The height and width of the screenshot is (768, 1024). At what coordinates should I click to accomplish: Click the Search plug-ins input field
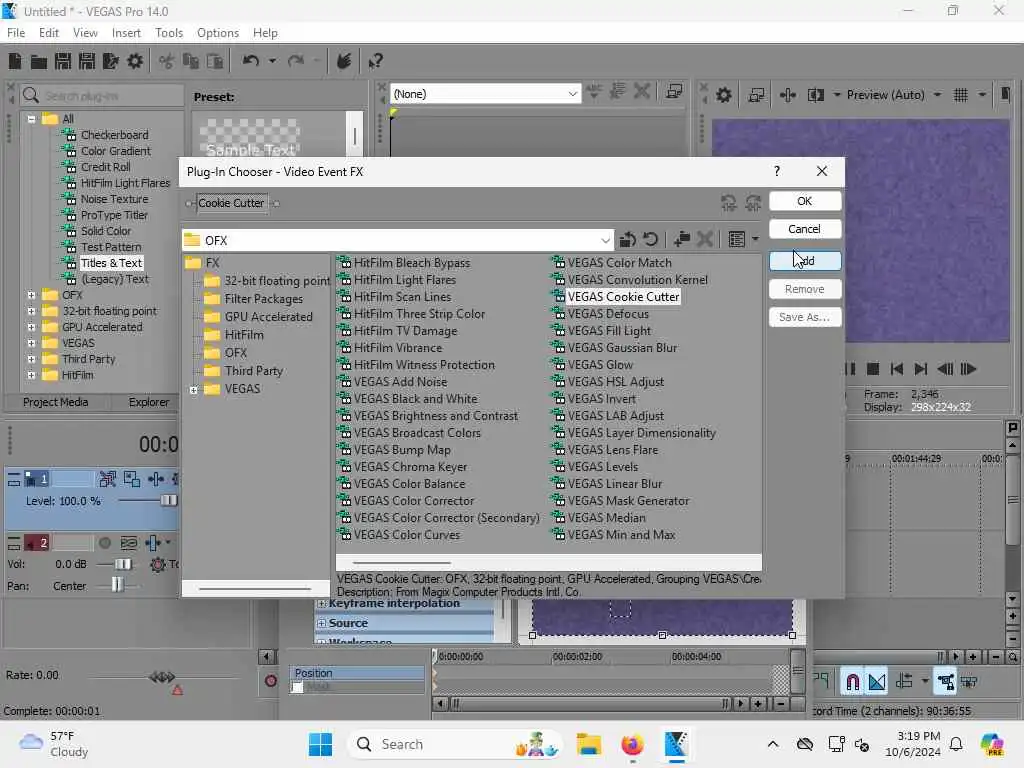[101, 96]
